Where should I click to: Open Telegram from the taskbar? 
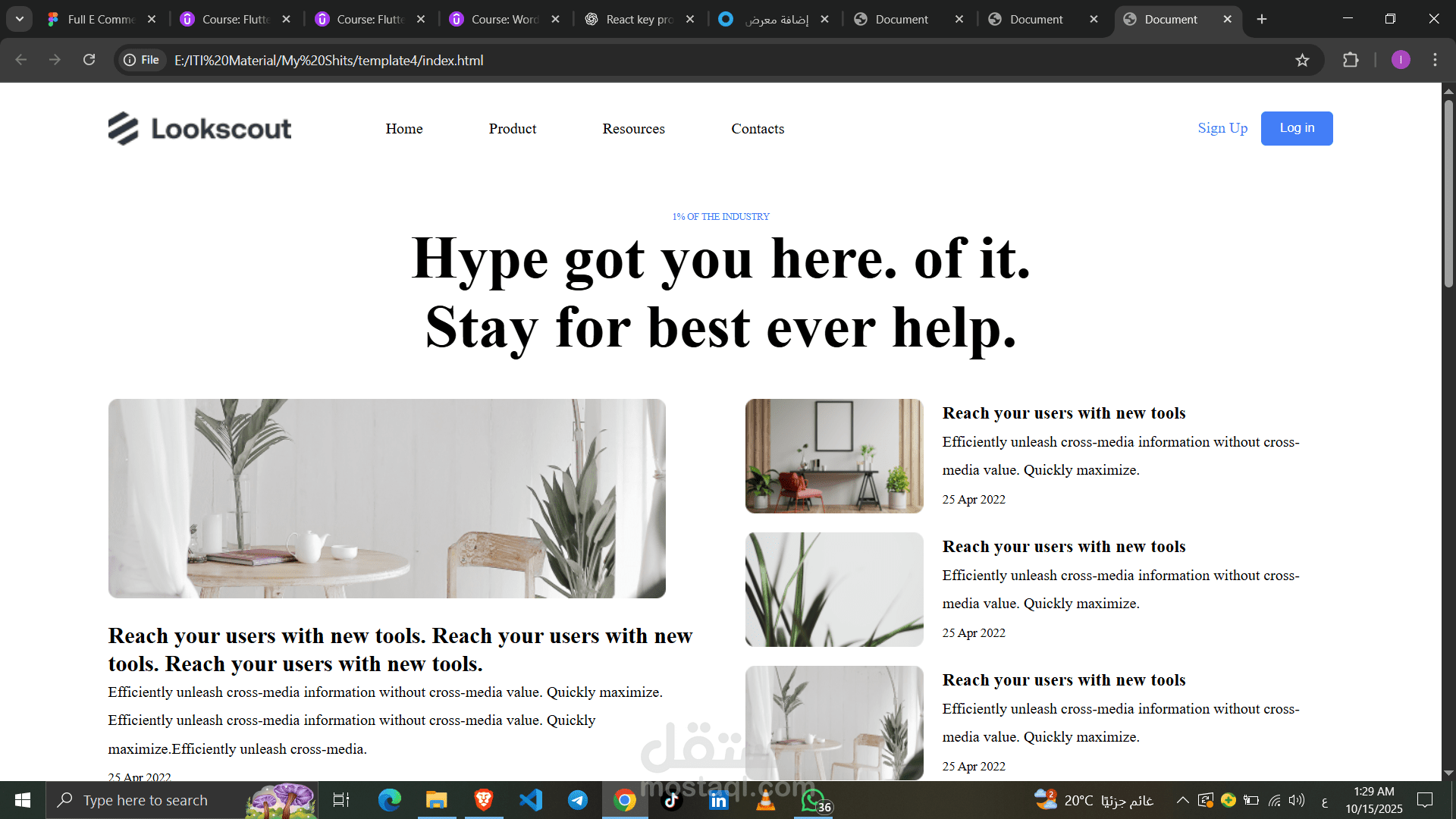[578, 800]
